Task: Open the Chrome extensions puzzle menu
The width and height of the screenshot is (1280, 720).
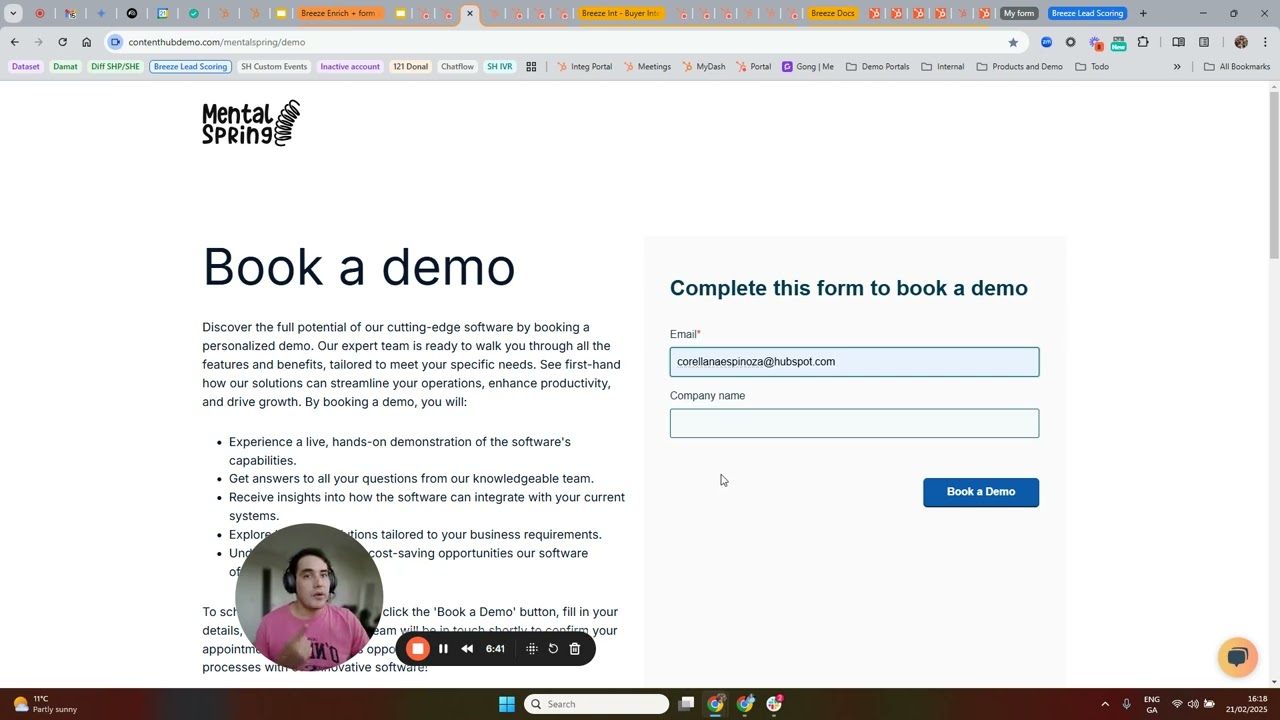Action: coord(1143,42)
